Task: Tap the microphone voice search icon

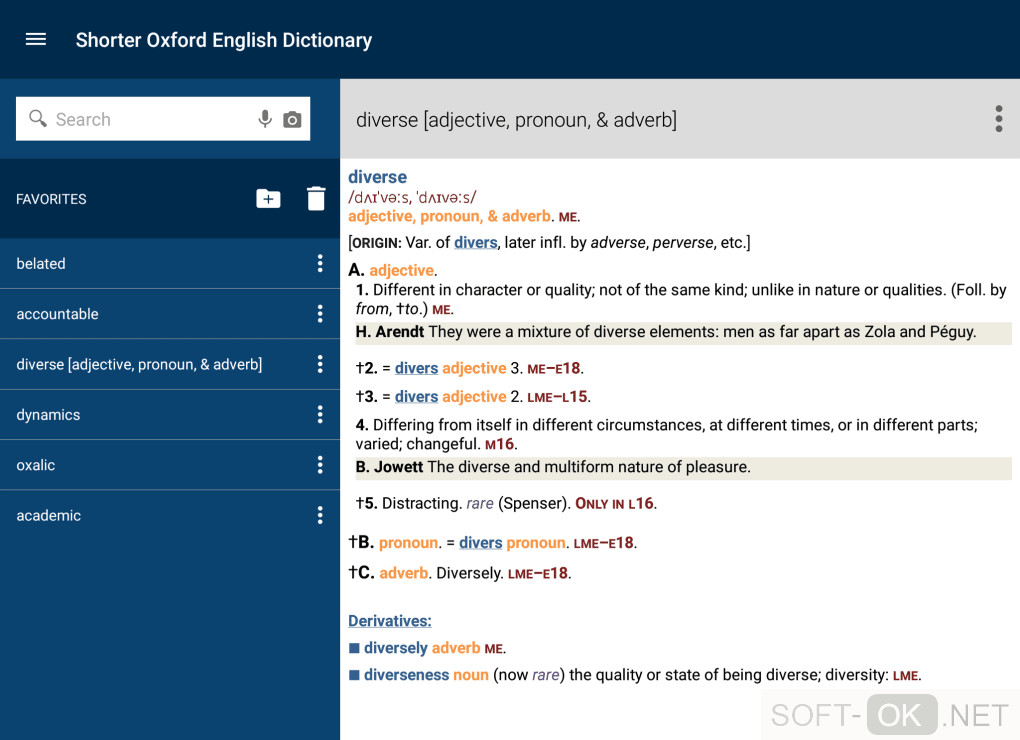Action: (265, 119)
